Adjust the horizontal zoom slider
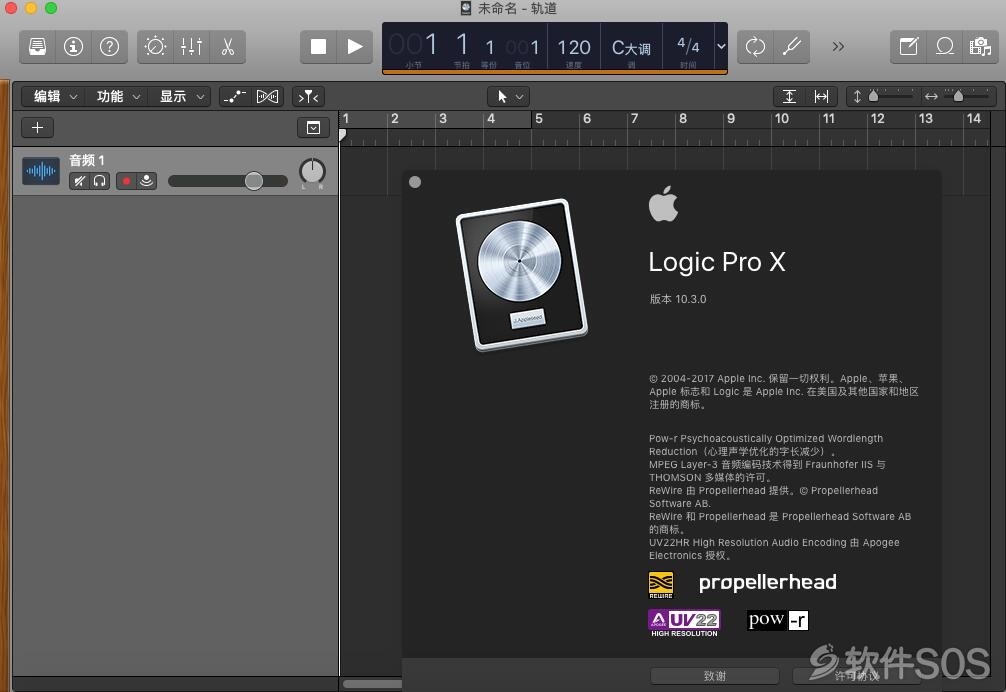The height and width of the screenshot is (692, 1006). (x=959, y=96)
